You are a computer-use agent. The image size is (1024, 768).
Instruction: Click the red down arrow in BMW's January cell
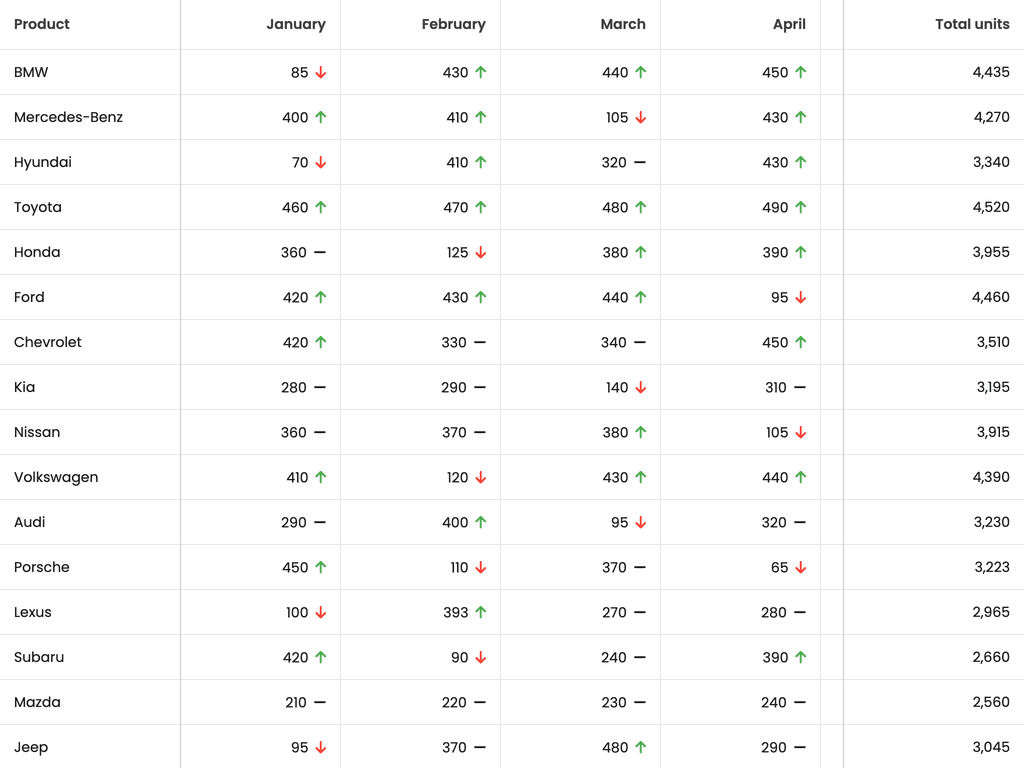point(321,72)
